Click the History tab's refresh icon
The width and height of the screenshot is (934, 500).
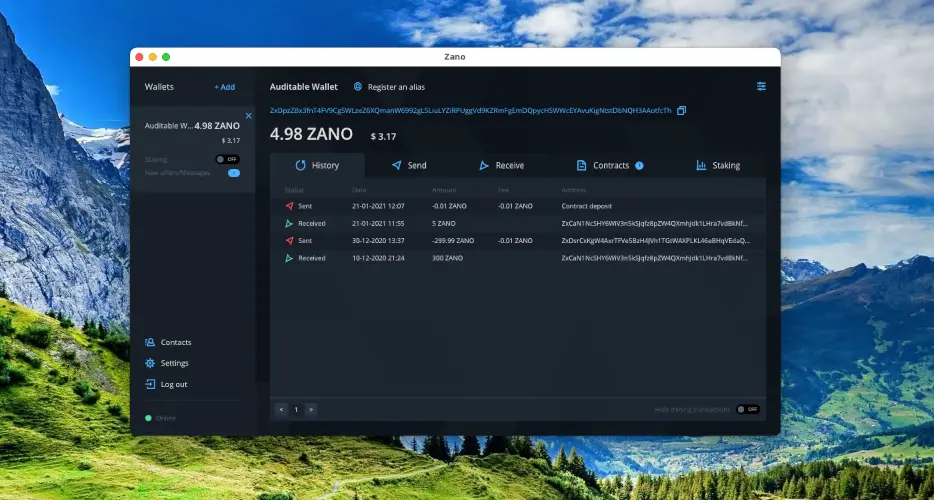300,165
